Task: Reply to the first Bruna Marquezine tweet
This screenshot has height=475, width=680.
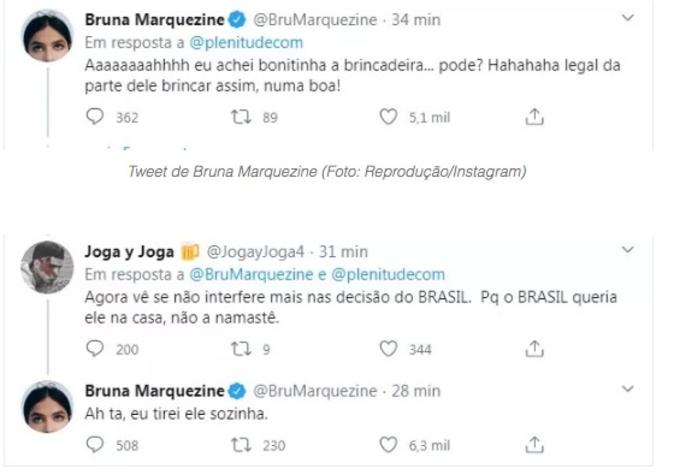Action: click(x=96, y=117)
